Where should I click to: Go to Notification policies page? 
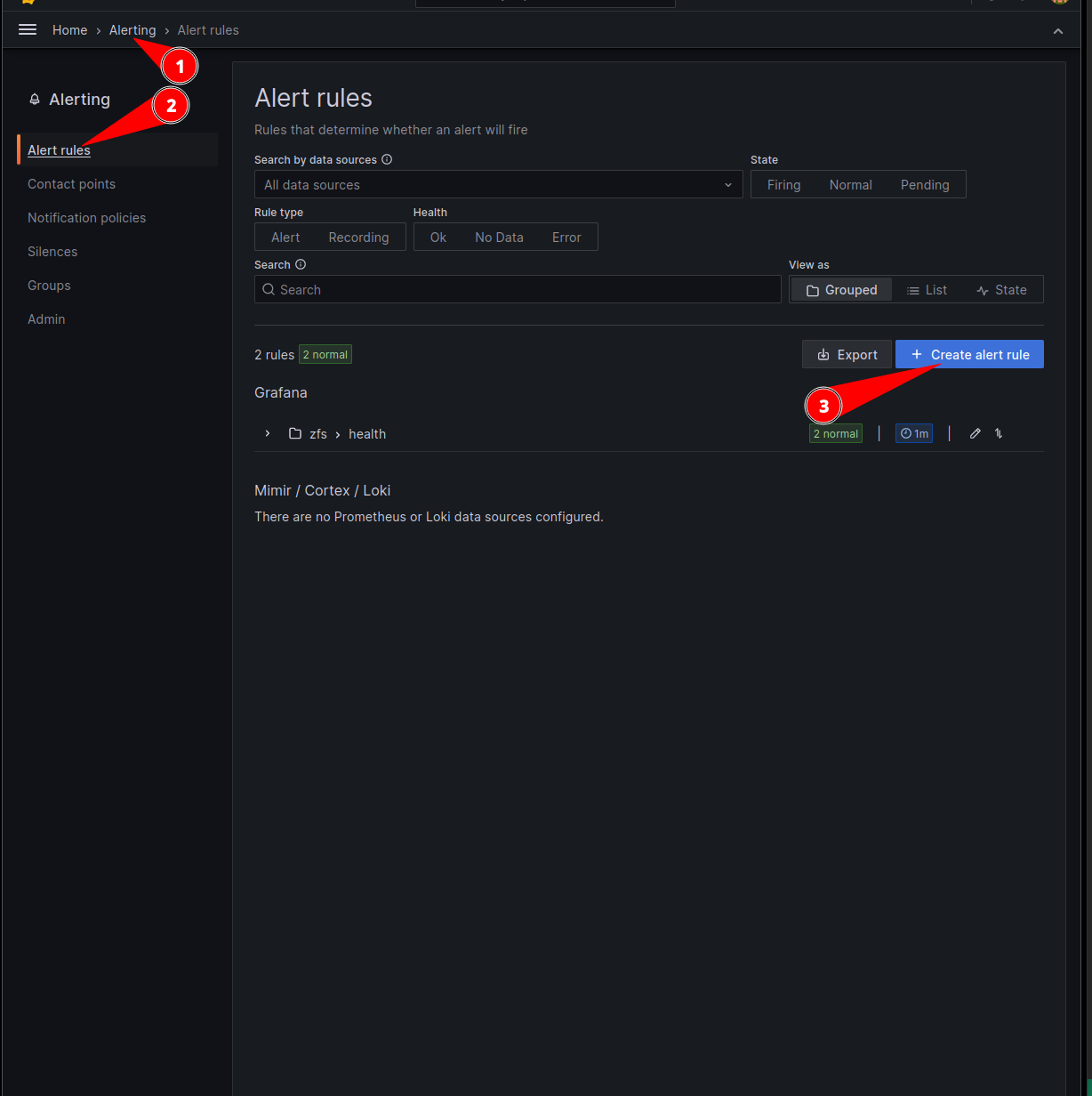86,218
